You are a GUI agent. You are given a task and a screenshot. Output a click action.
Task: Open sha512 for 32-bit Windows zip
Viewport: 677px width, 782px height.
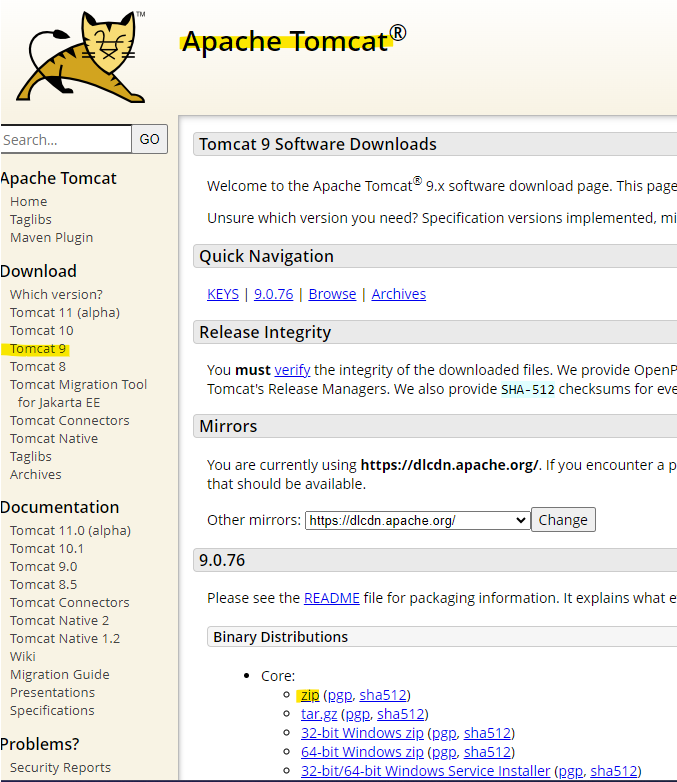[487, 733]
